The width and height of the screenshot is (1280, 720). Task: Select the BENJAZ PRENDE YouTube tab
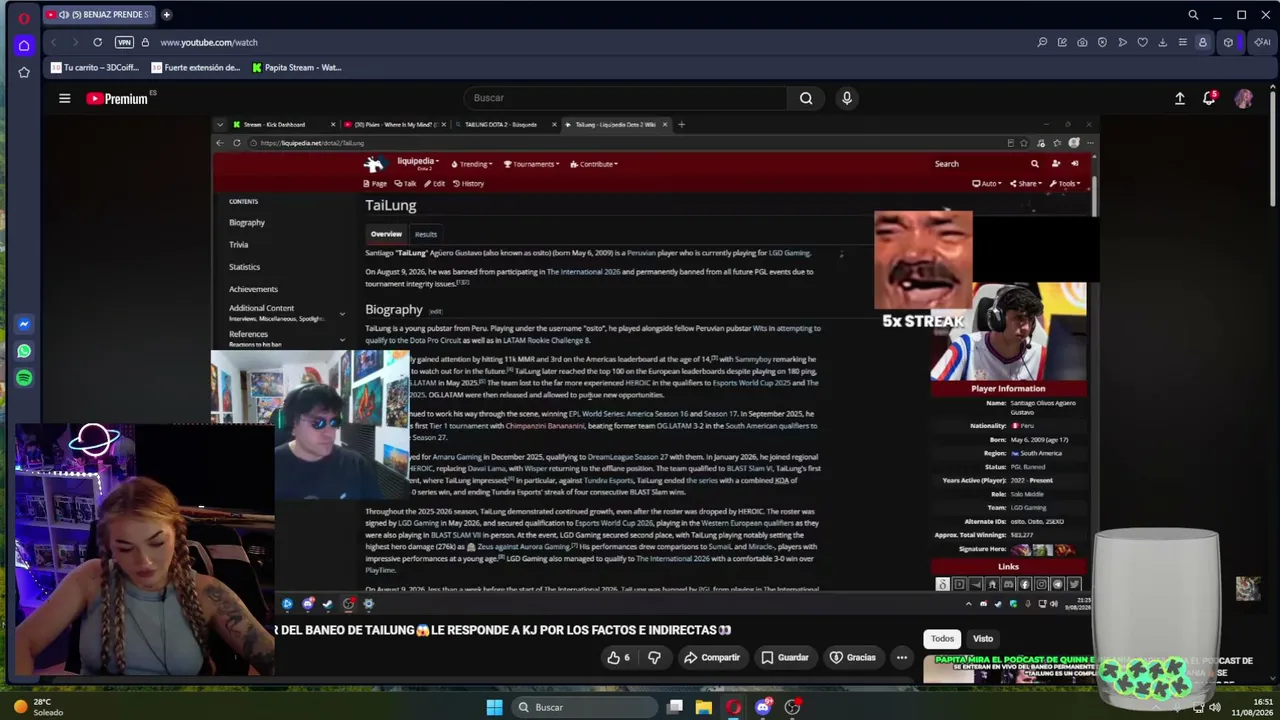pyautogui.click(x=98, y=15)
